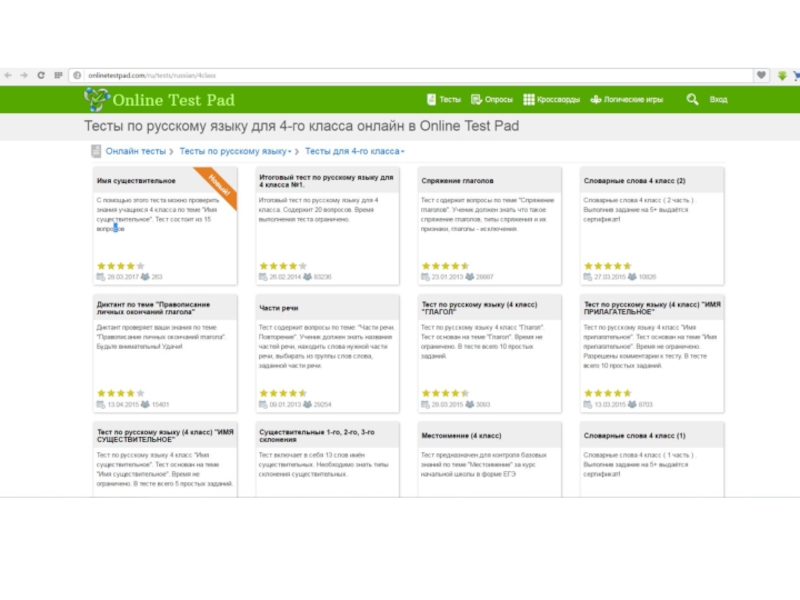
Task: Open the 'Опросы' menu item
Action: pos(492,100)
